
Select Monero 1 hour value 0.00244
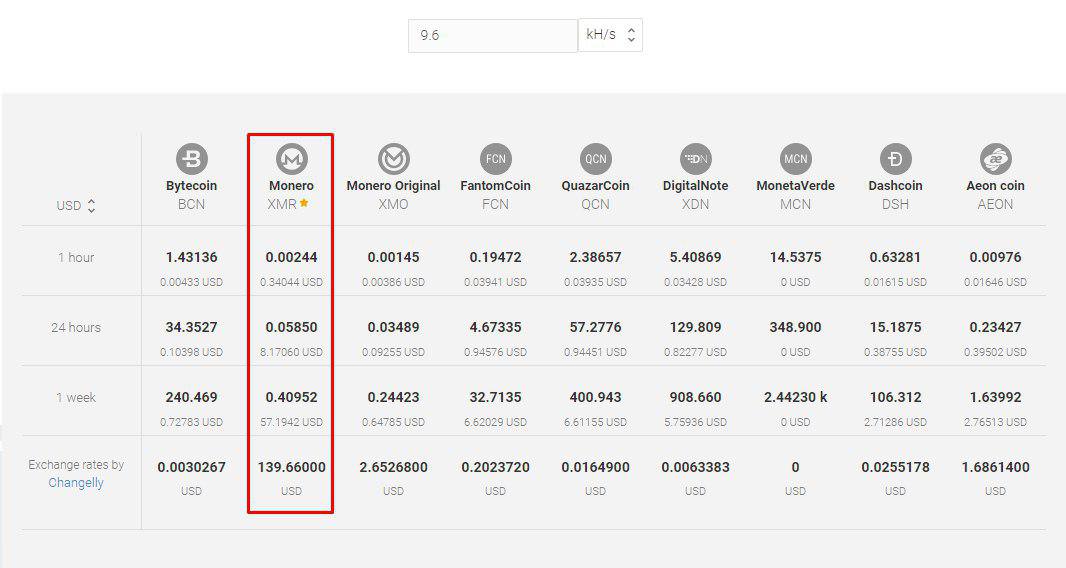(x=292, y=258)
